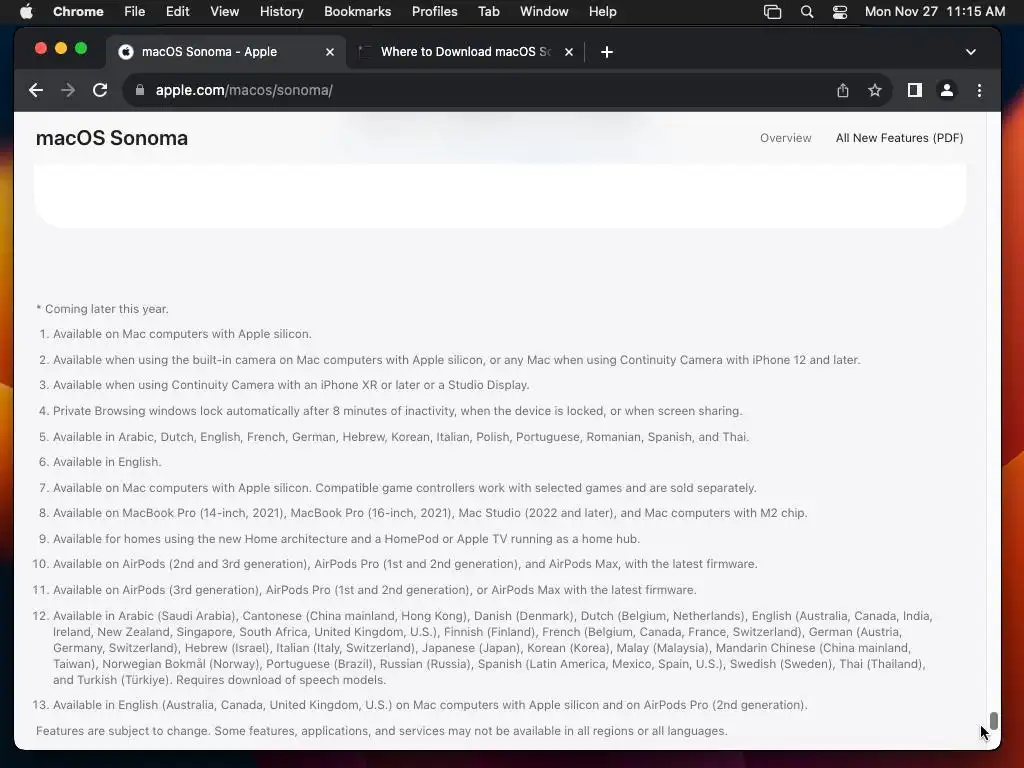
Task: Open the Edit menu
Action: [x=178, y=11]
